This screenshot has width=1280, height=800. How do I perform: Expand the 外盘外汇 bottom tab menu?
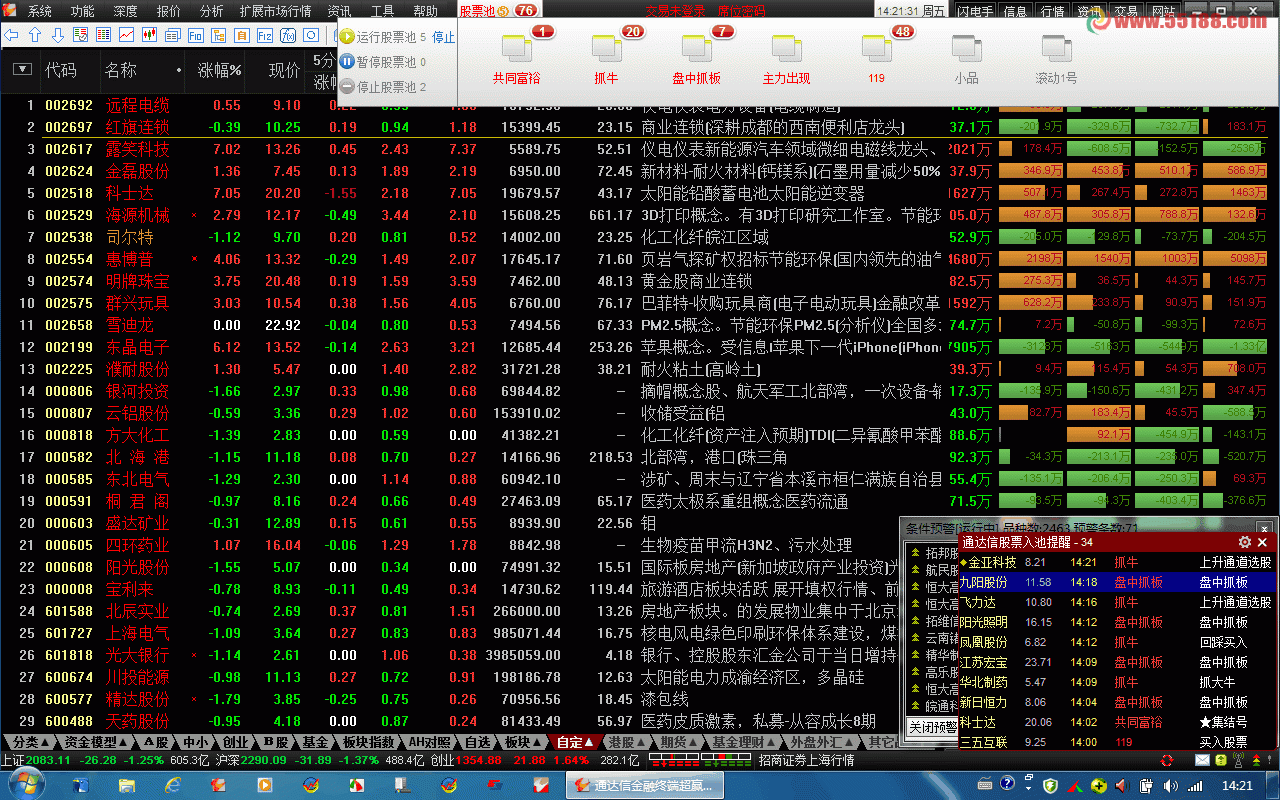pos(822,742)
